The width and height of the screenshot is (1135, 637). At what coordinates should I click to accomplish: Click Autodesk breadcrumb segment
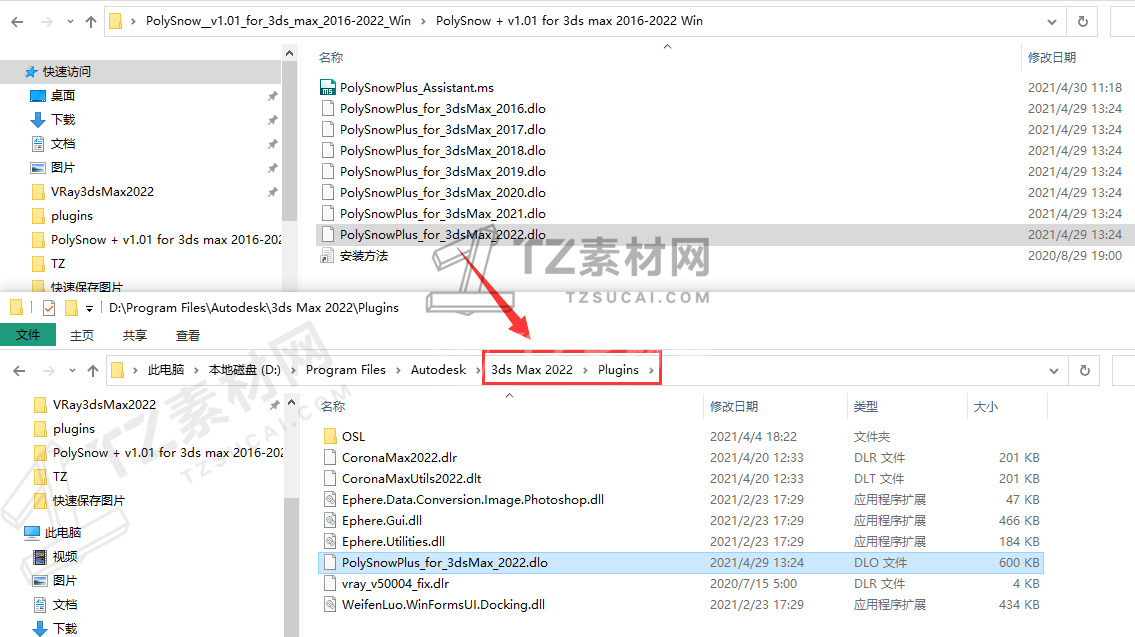coord(438,370)
